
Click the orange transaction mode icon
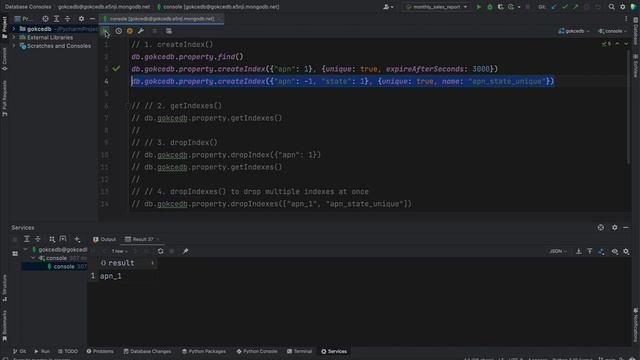click(130, 31)
